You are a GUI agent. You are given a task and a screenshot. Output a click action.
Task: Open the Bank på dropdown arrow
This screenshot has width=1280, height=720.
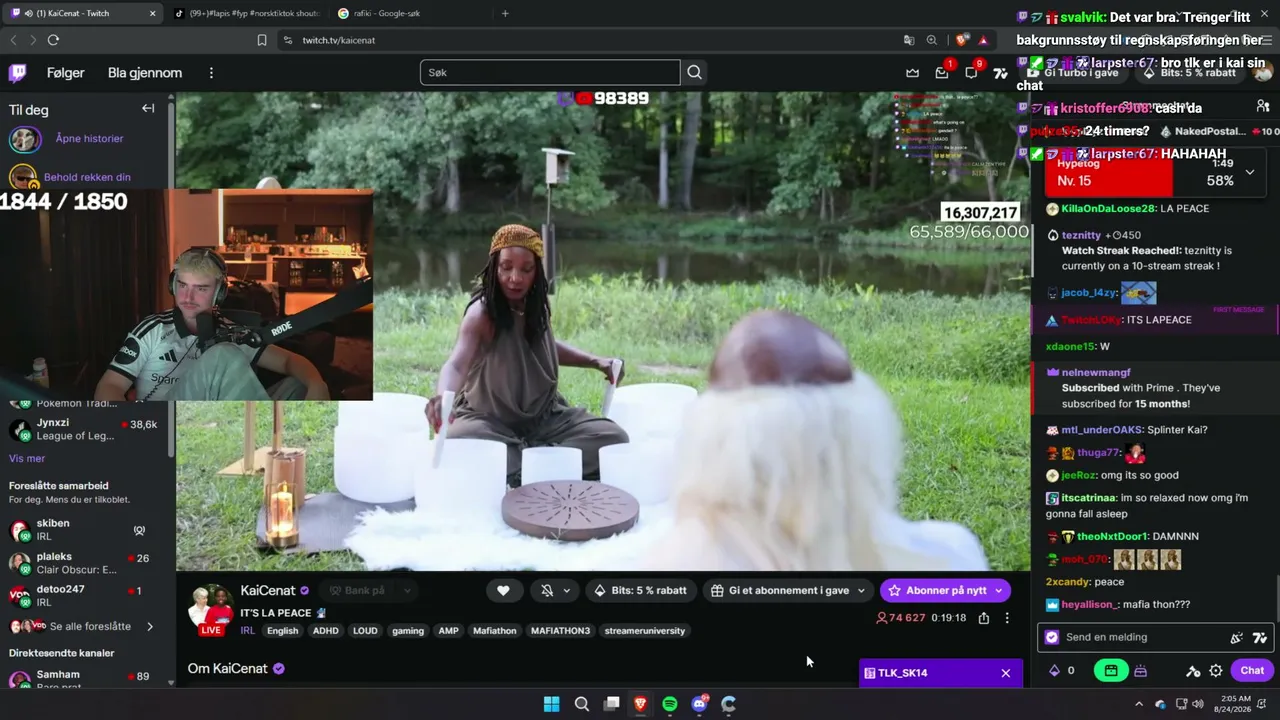pos(407,590)
